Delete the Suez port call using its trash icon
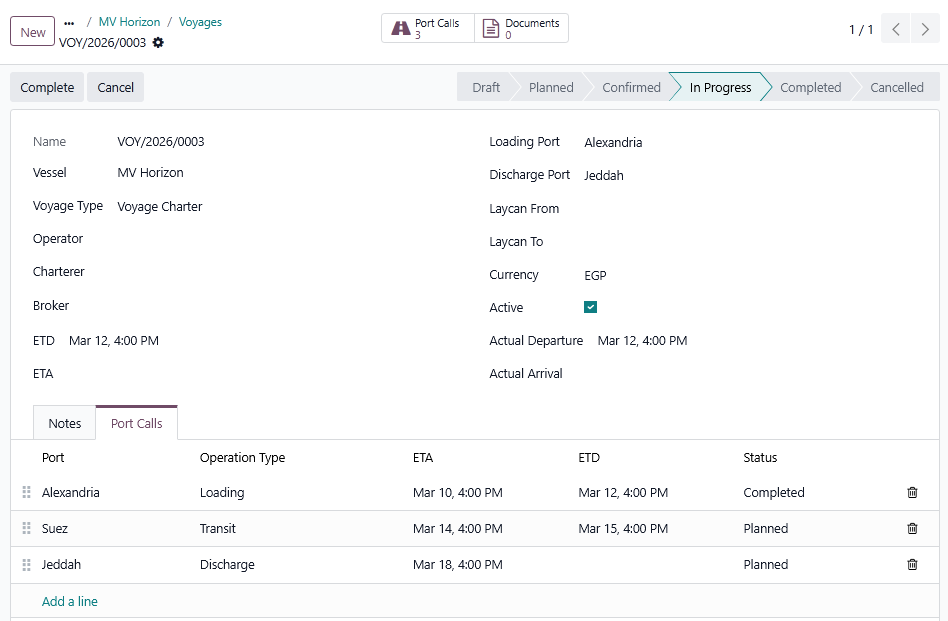948x621 pixels. (x=911, y=528)
